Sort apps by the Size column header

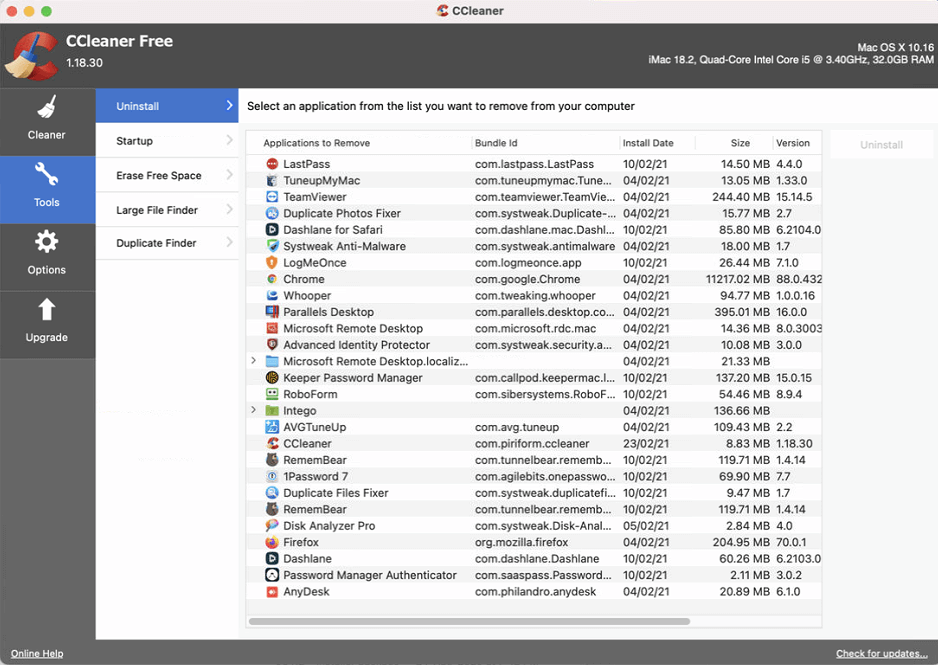[x=741, y=143]
